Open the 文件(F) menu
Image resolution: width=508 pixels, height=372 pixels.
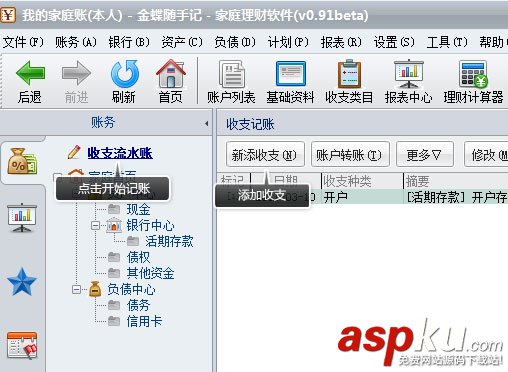coord(23,42)
